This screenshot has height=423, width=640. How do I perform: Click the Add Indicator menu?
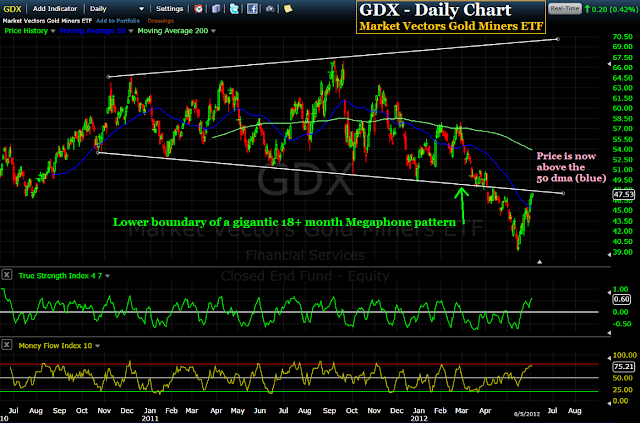coord(55,9)
